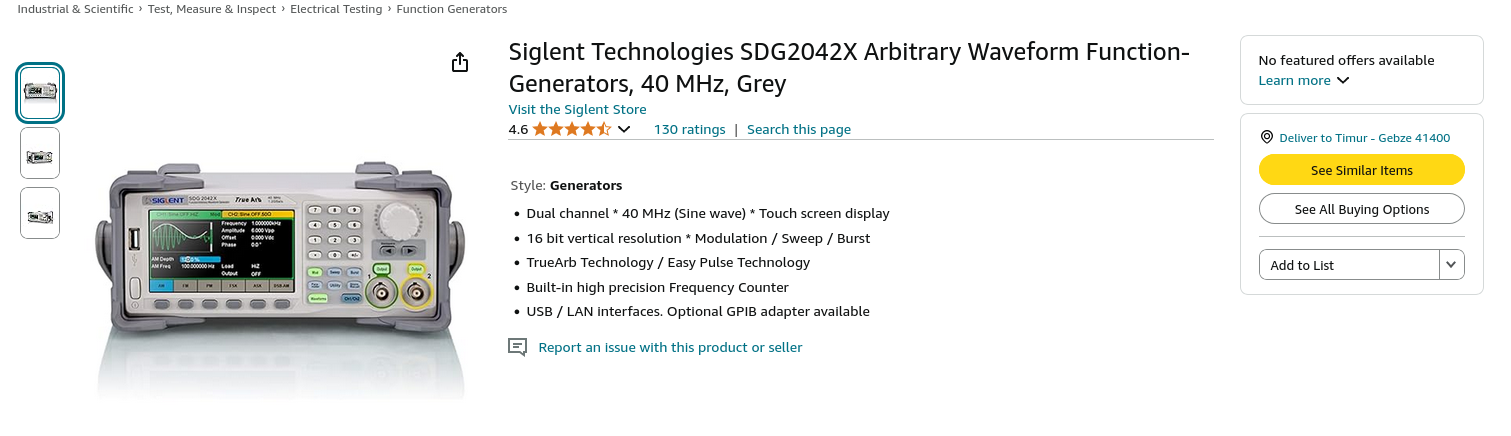Screen dimensions: 1511x436
Task: Click See All Buying Options button
Action: [x=1361, y=209]
